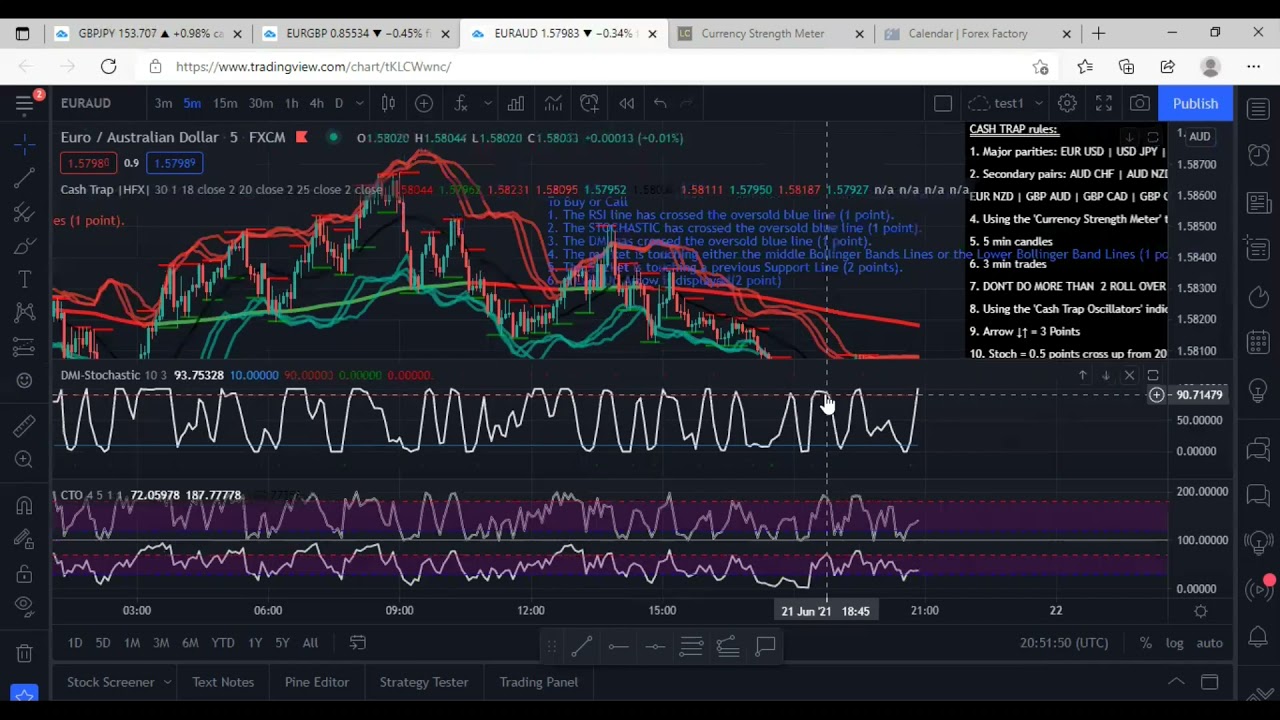Add a symbol to compare with plus icon
This screenshot has height=720, width=1280.
(x=424, y=103)
